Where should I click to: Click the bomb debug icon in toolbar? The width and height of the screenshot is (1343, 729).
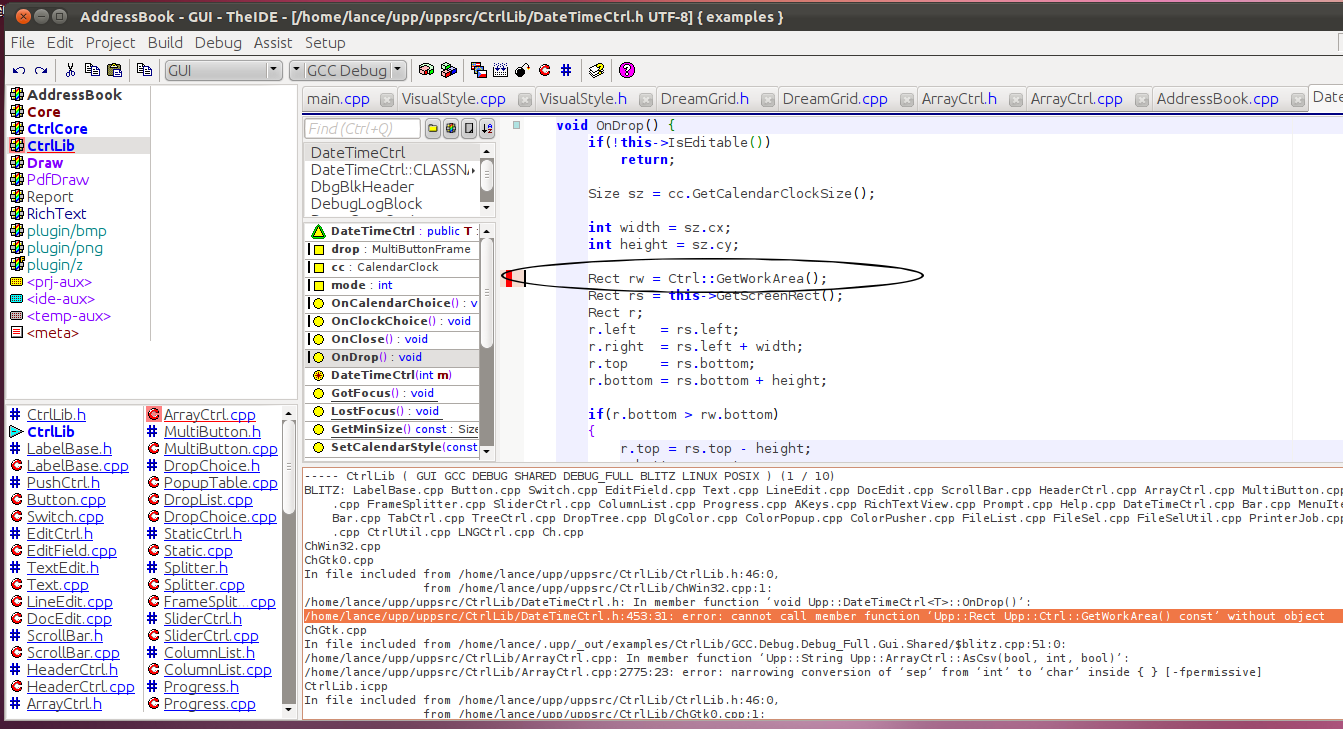522,70
